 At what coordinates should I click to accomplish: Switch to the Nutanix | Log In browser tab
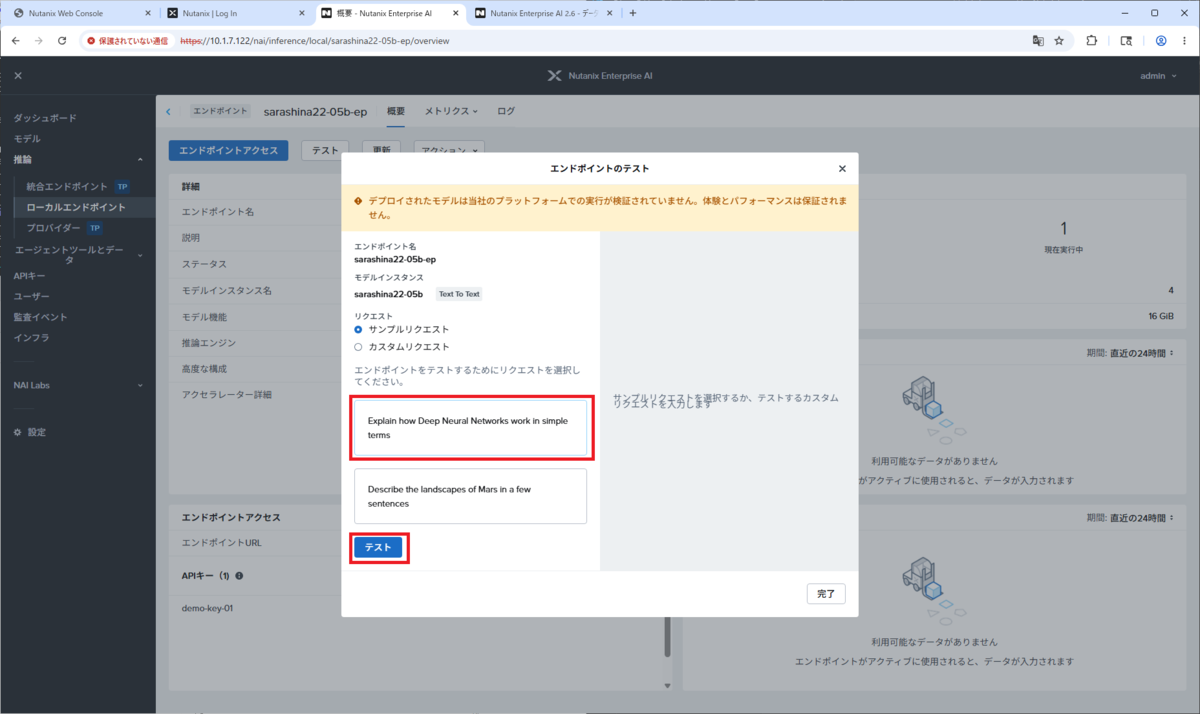[x=236, y=13]
